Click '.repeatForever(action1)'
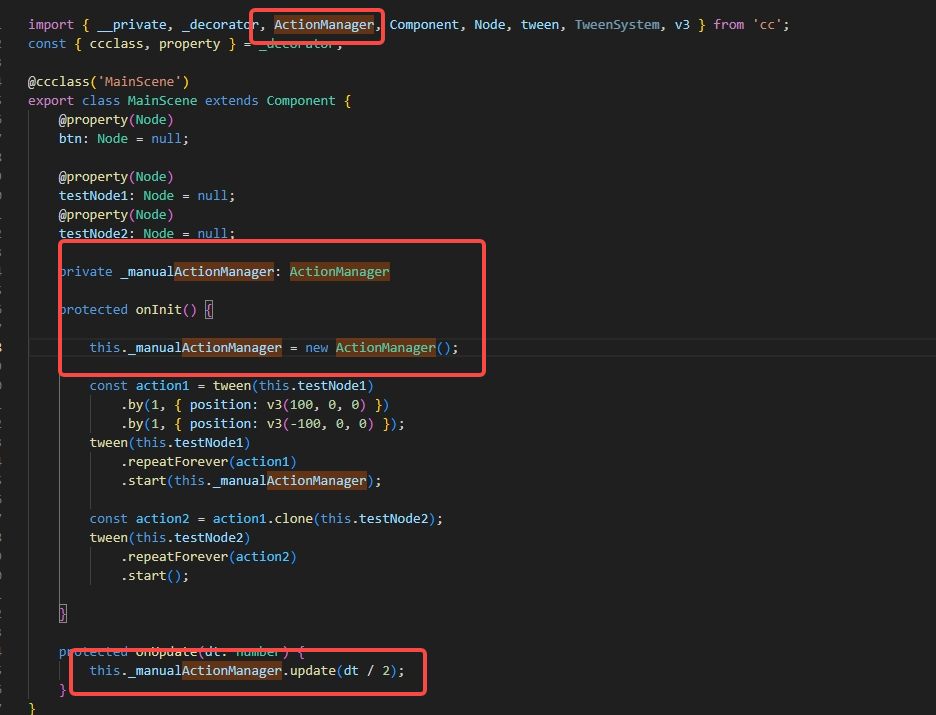Screen dimensions: 936x715 pos(208,462)
